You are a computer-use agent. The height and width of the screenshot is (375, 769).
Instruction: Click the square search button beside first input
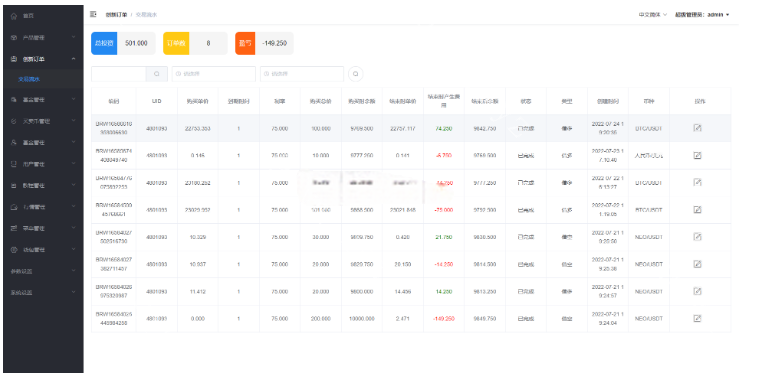point(157,74)
